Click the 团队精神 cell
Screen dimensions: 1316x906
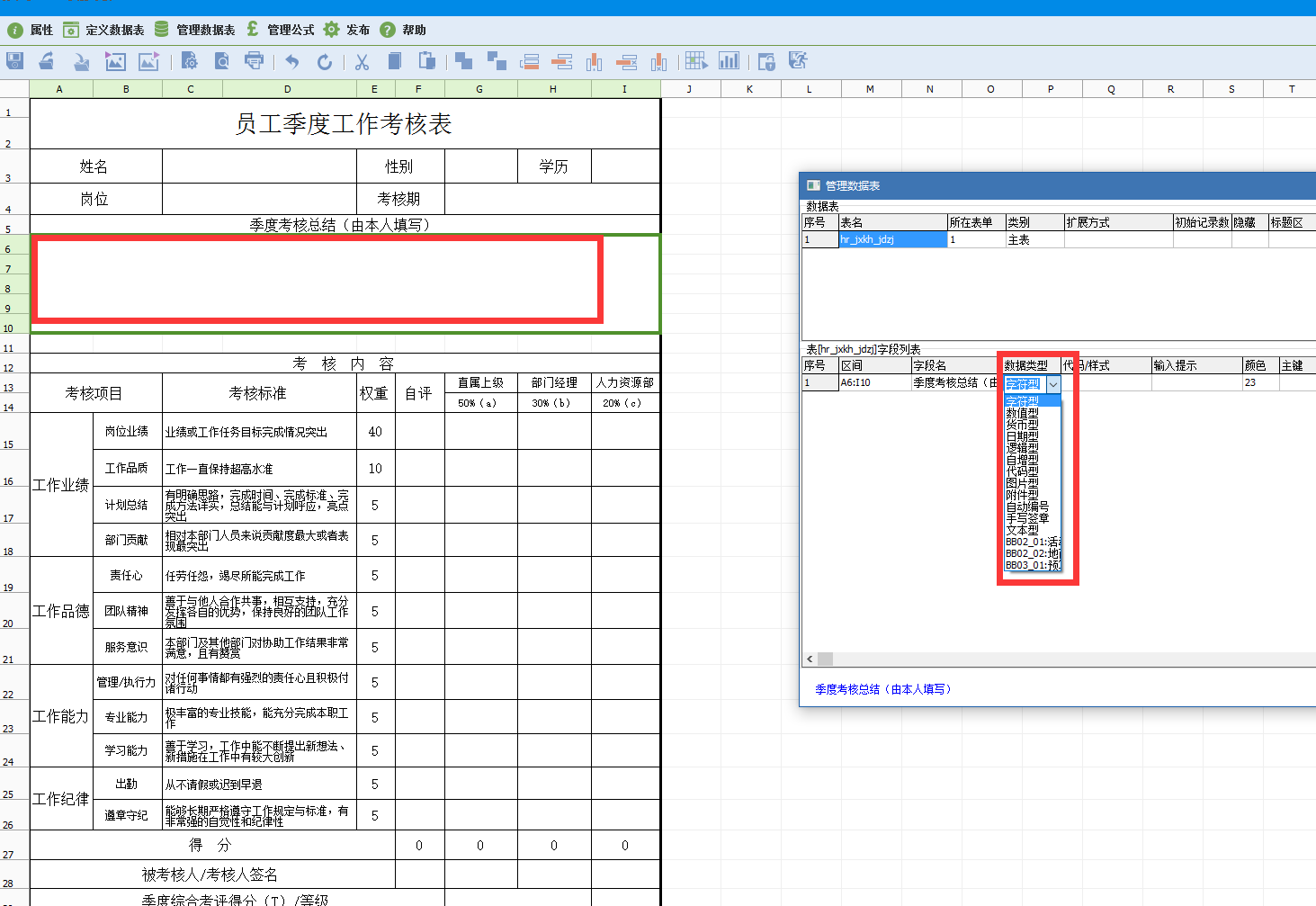click(127, 611)
